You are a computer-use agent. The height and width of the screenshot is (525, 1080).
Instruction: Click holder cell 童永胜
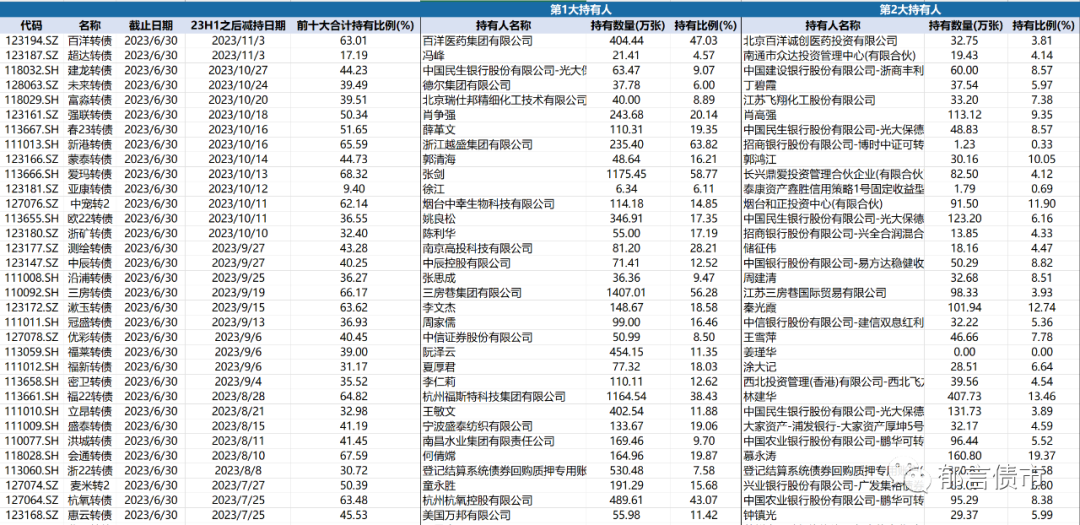pos(439,486)
